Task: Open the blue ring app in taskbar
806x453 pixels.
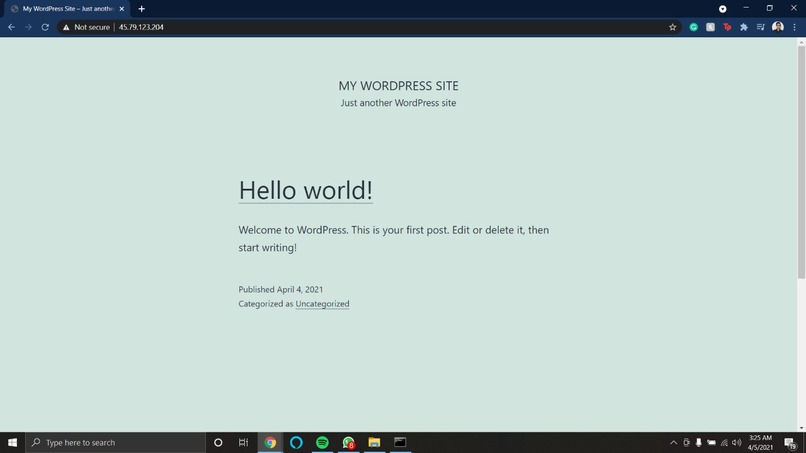Action: coord(296,442)
